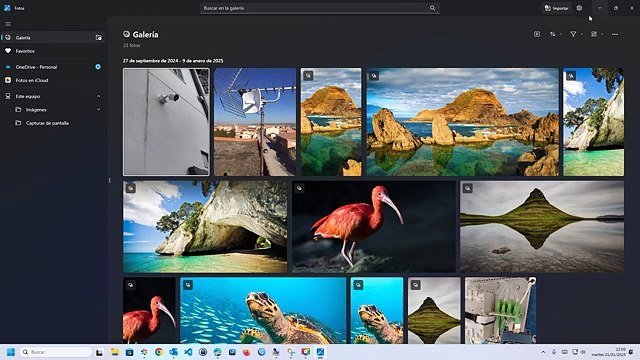Viewport: 640px width, 360px height.
Task: Click the Importar button
Action: [x=557, y=8]
